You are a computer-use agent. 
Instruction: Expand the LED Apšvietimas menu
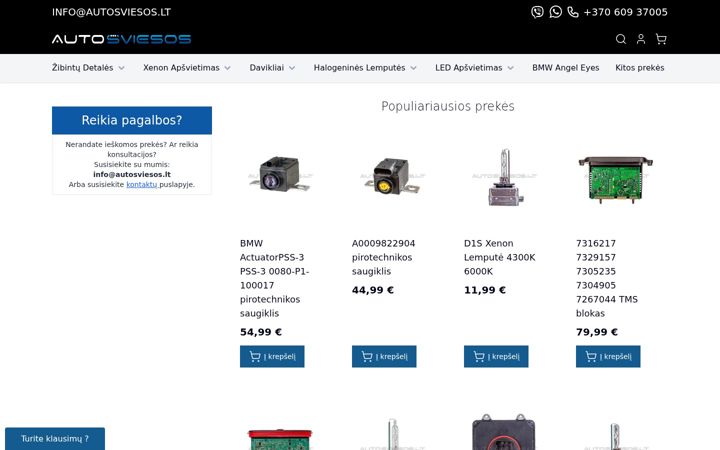(474, 68)
